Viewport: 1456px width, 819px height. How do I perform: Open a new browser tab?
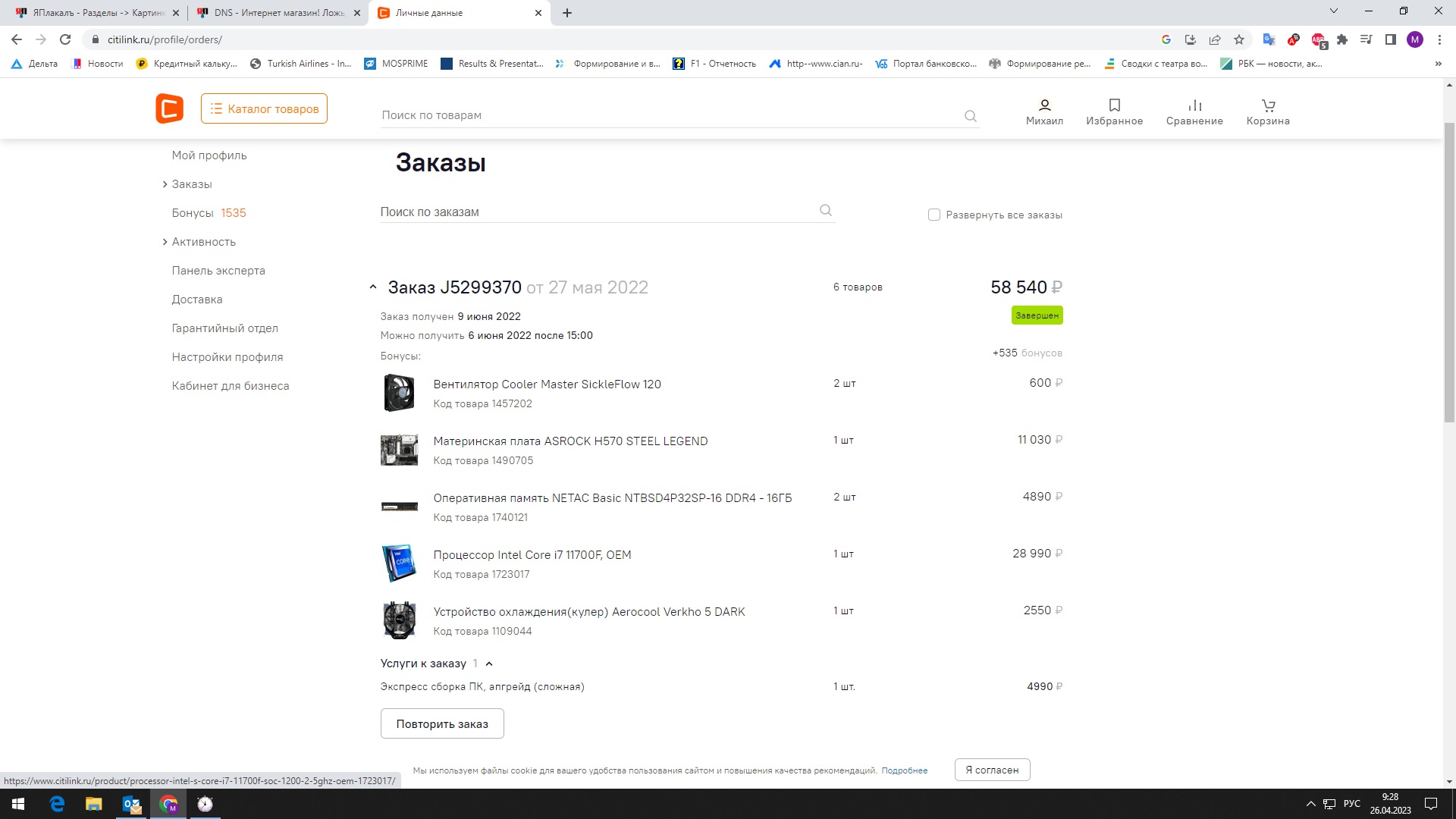(x=567, y=13)
